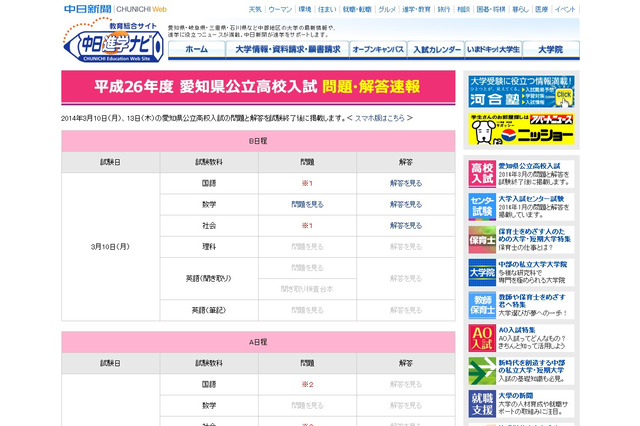Viewport: 640px width, 426px height.
Task: Open 相談 in the top menu
Action: point(464,9)
